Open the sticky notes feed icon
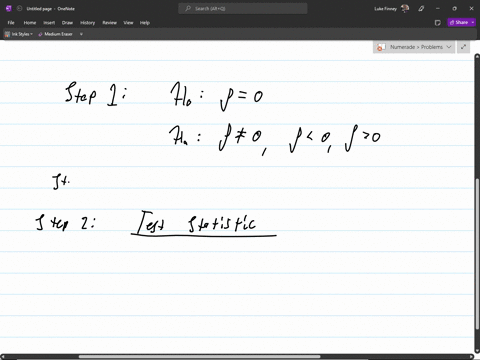Image resolution: width=480 pixels, height=360 pixels. (x=438, y=23)
